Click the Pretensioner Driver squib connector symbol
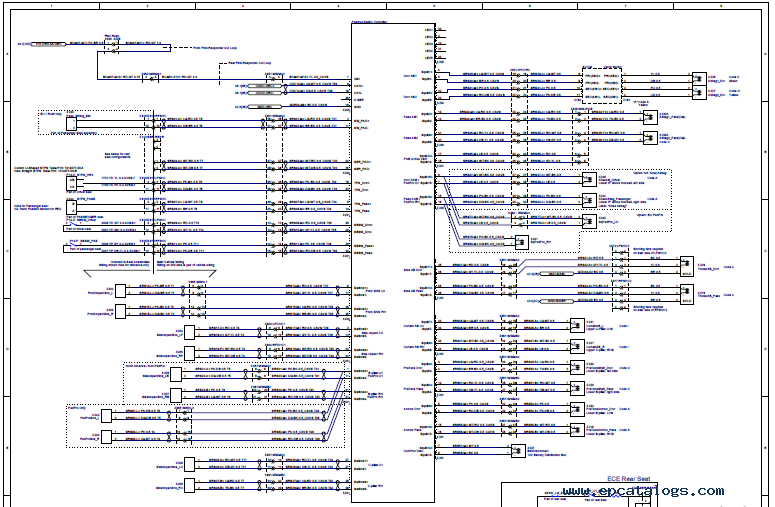775x507 pixels. (x=577, y=367)
